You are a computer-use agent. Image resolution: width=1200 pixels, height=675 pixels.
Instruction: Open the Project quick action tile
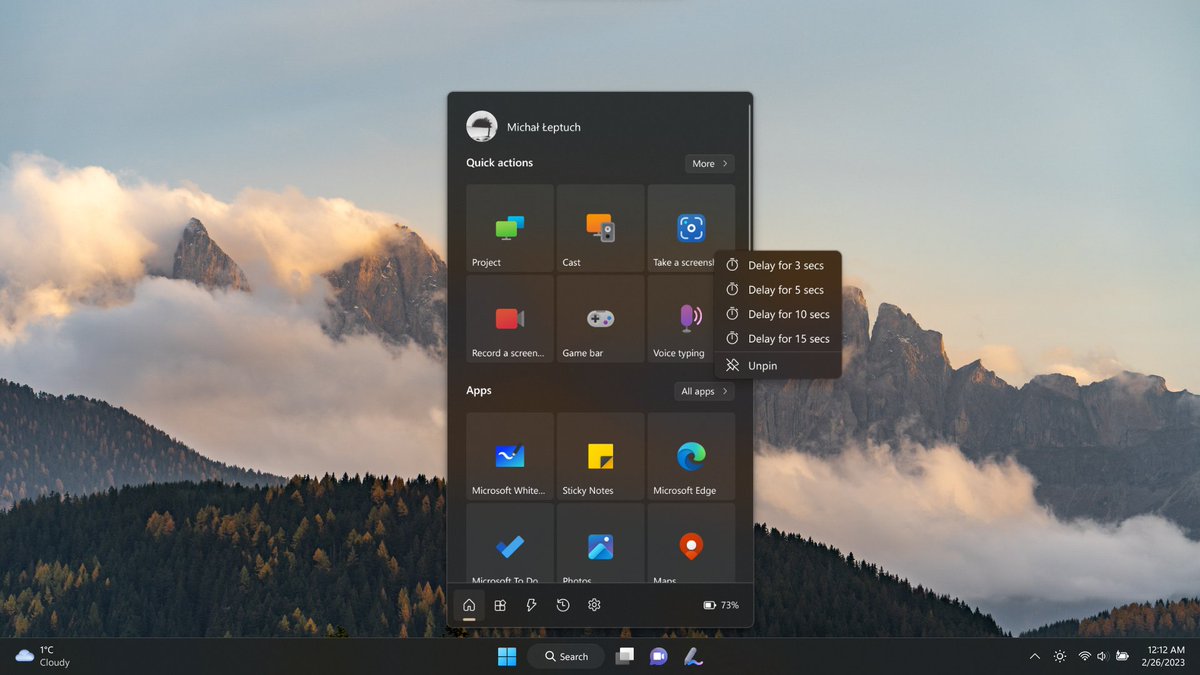(510, 228)
